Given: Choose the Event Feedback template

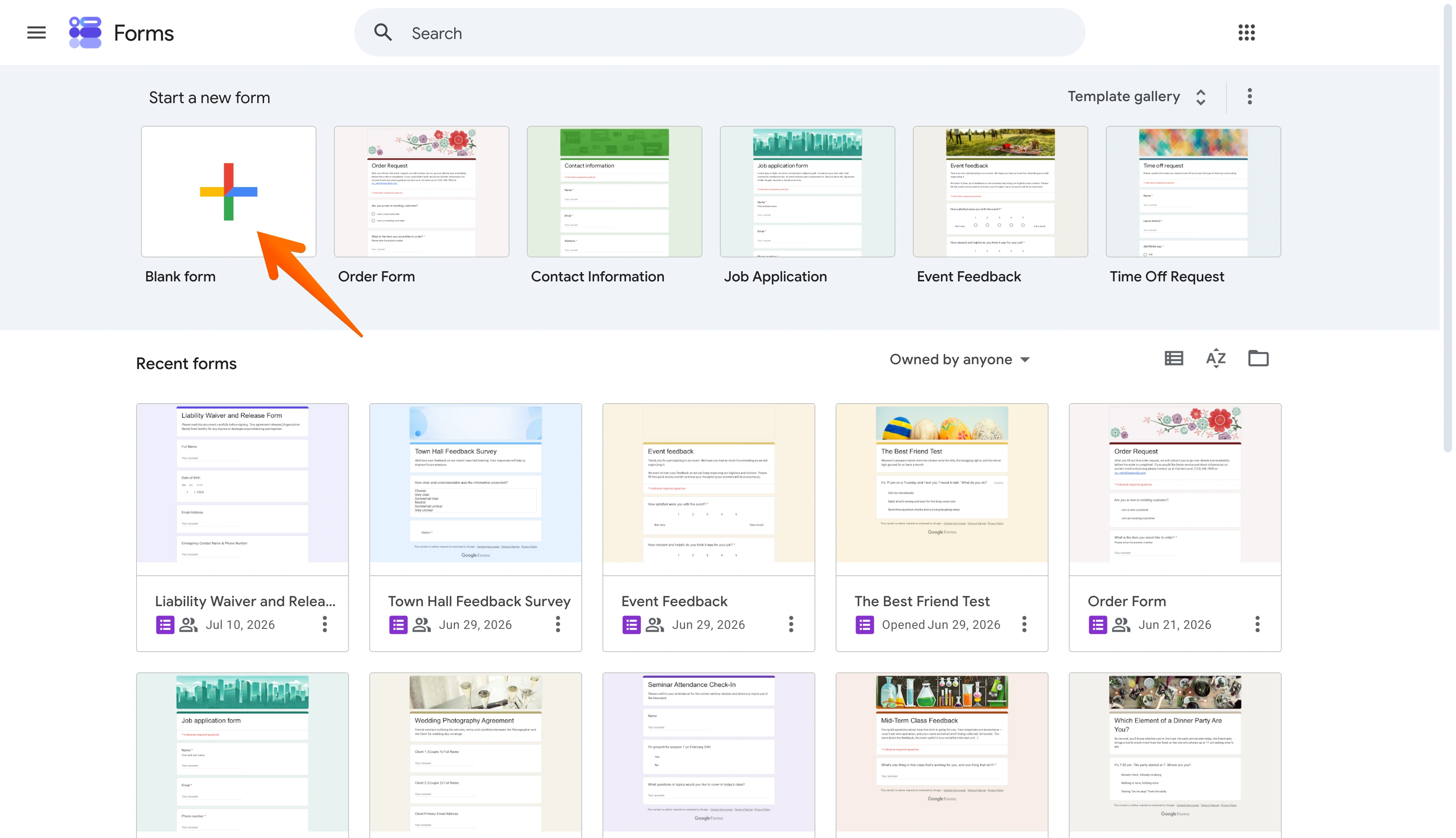Looking at the screenshot, I should coord(1000,192).
